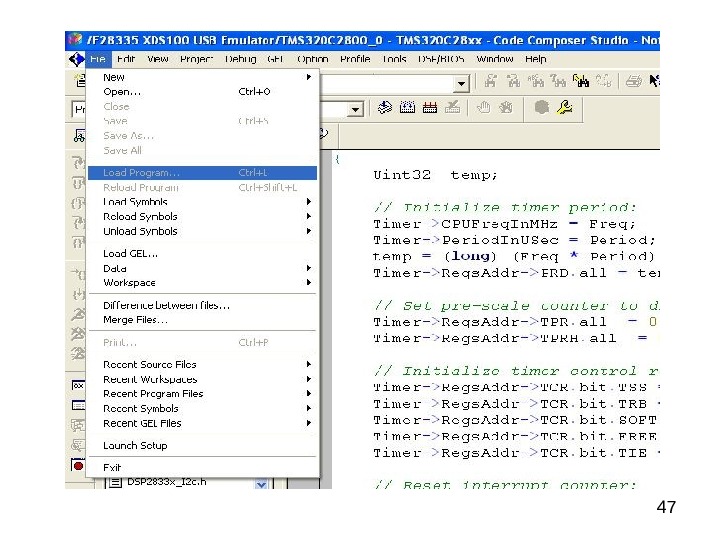Click the red circle icon in left sidebar
The width and height of the screenshot is (720, 540).
tap(78, 465)
